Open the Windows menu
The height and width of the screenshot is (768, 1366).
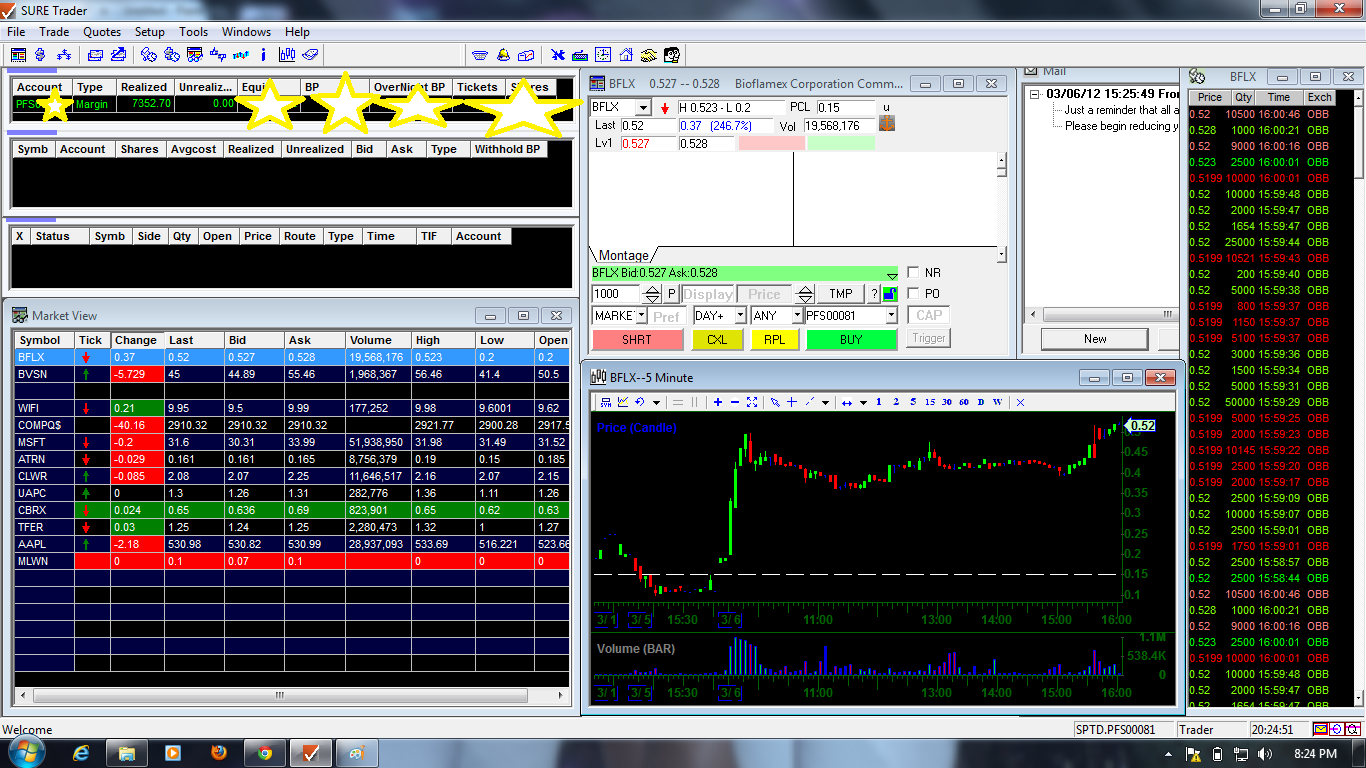pos(246,32)
